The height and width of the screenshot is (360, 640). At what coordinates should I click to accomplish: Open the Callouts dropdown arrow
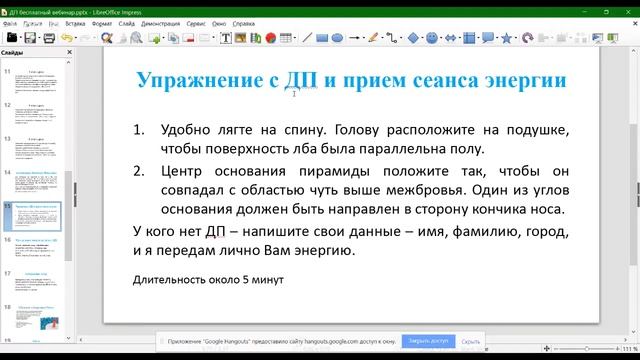tap(497, 38)
